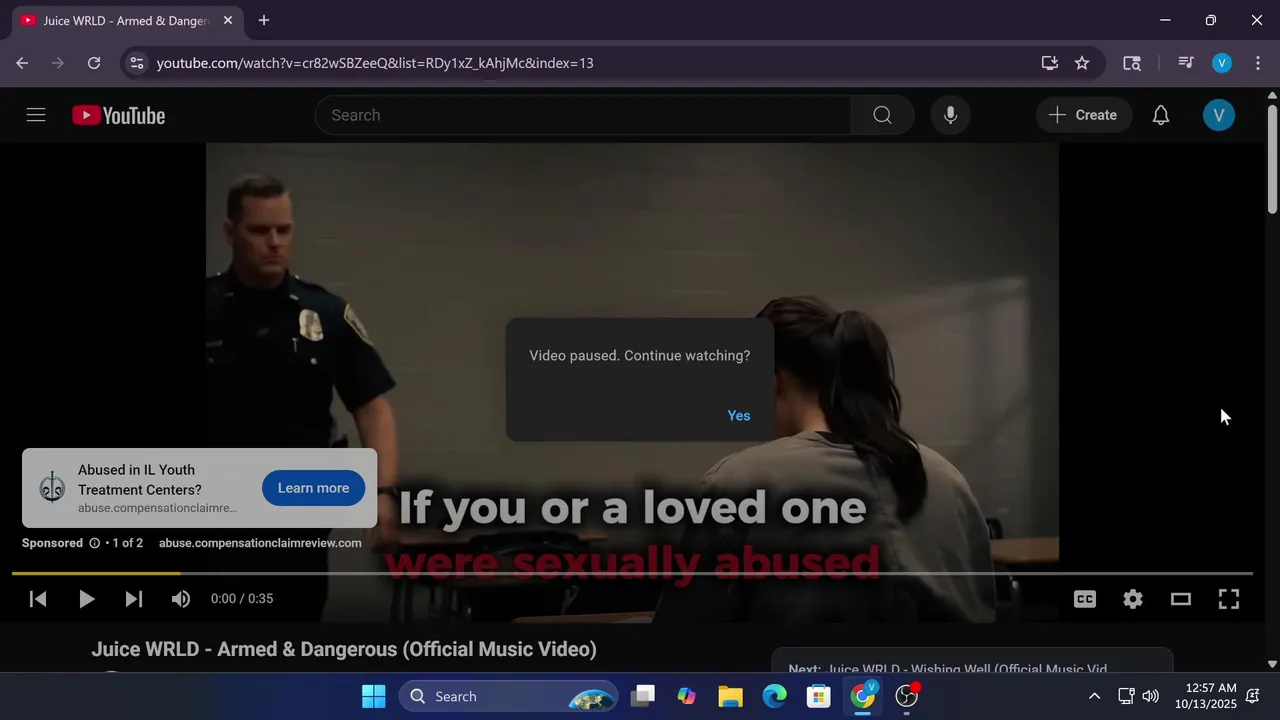1280x720 pixels.
Task: Play the paused video
Action: coord(86,599)
